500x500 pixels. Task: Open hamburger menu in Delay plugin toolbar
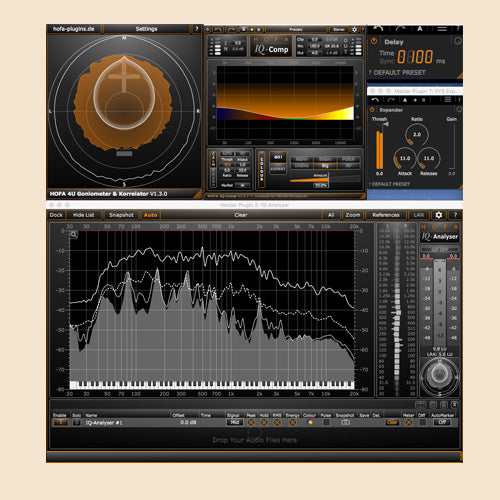tap(442, 29)
